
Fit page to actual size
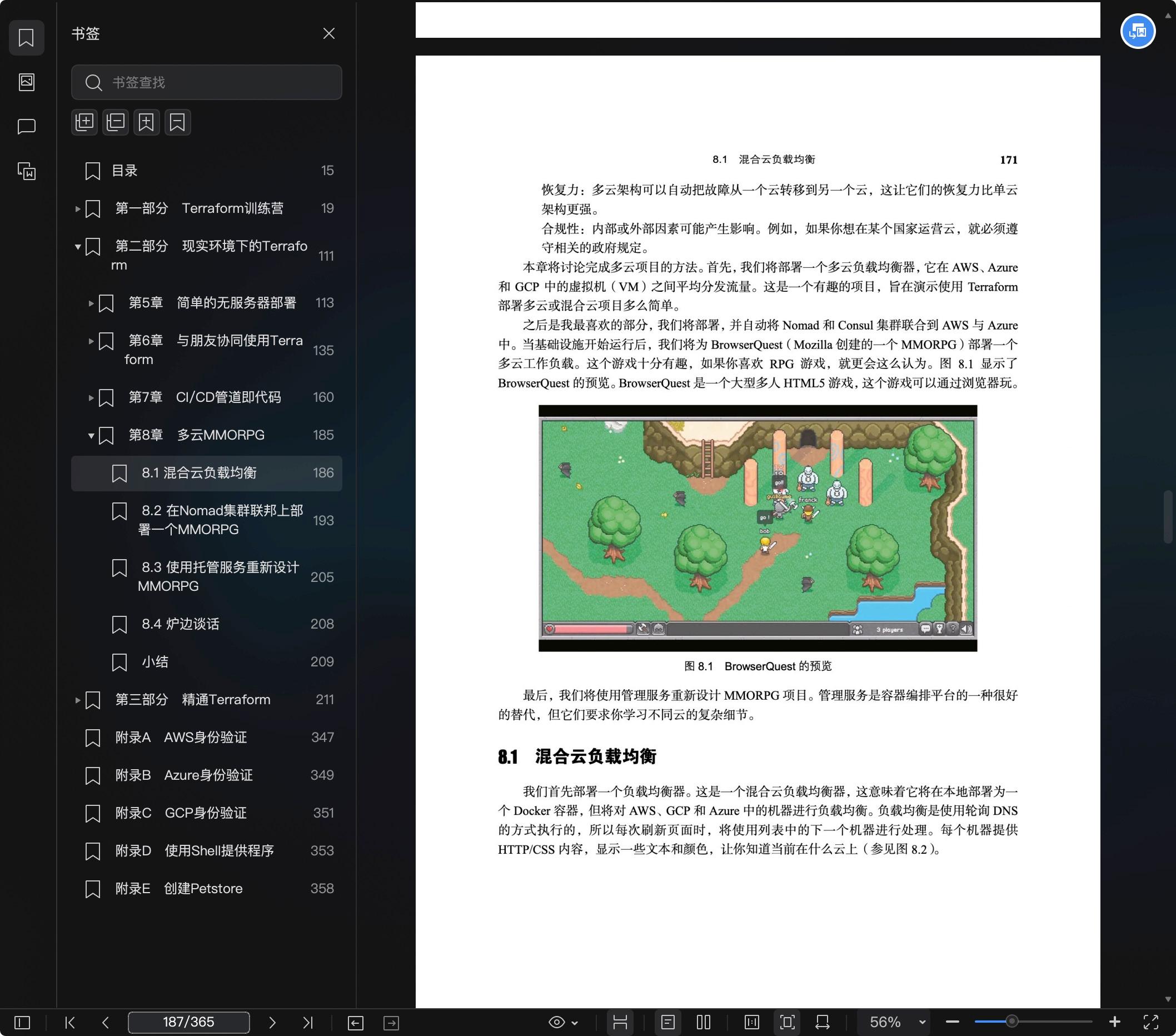tap(752, 1022)
